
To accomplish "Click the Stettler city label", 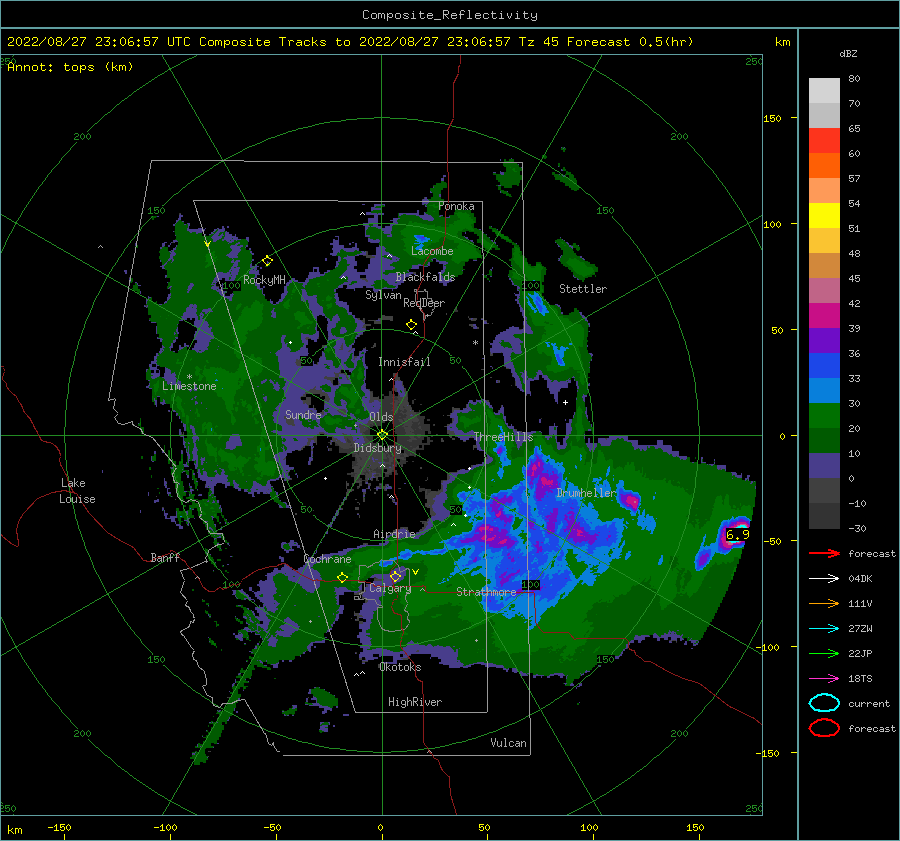I will (x=583, y=289).
